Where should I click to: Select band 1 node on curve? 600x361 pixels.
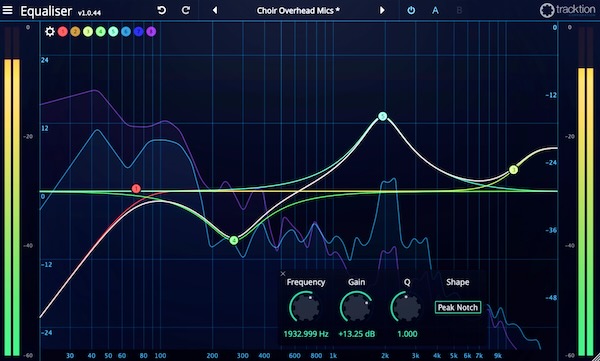click(x=136, y=188)
